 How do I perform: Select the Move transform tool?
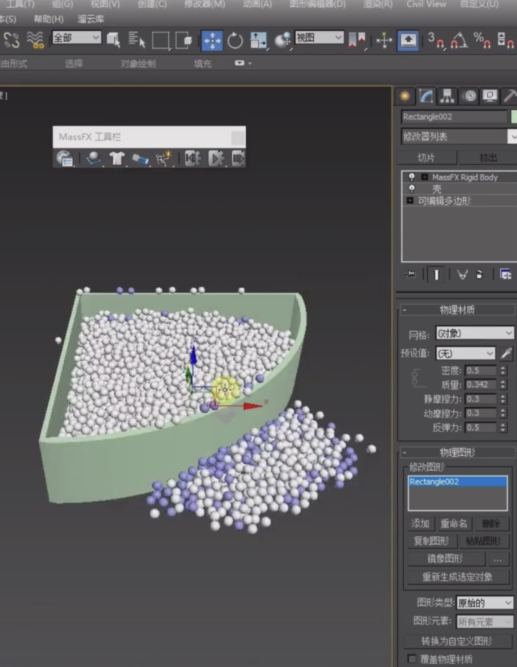[x=211, y=40]
